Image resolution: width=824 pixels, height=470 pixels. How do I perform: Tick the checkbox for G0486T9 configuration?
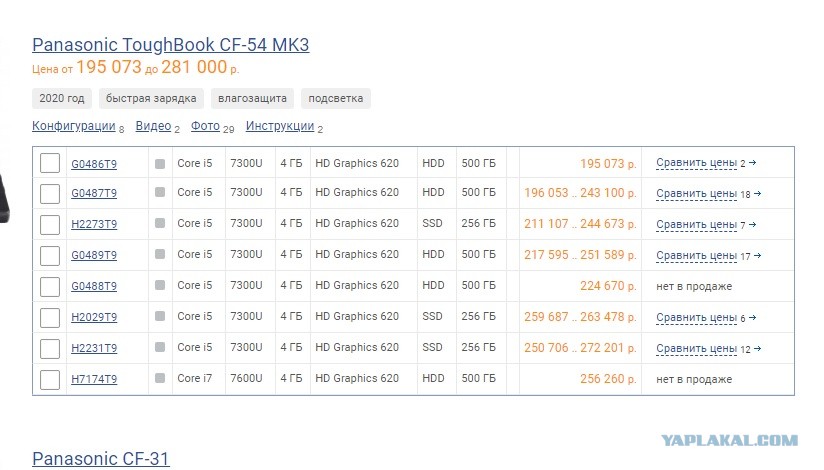[x=50, y=163]
